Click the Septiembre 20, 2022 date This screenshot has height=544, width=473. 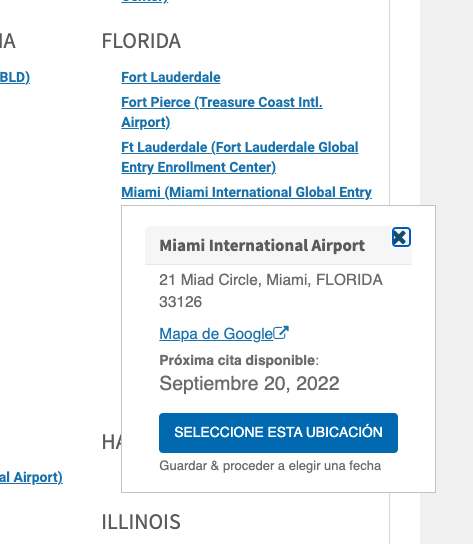tap(249, 383)
